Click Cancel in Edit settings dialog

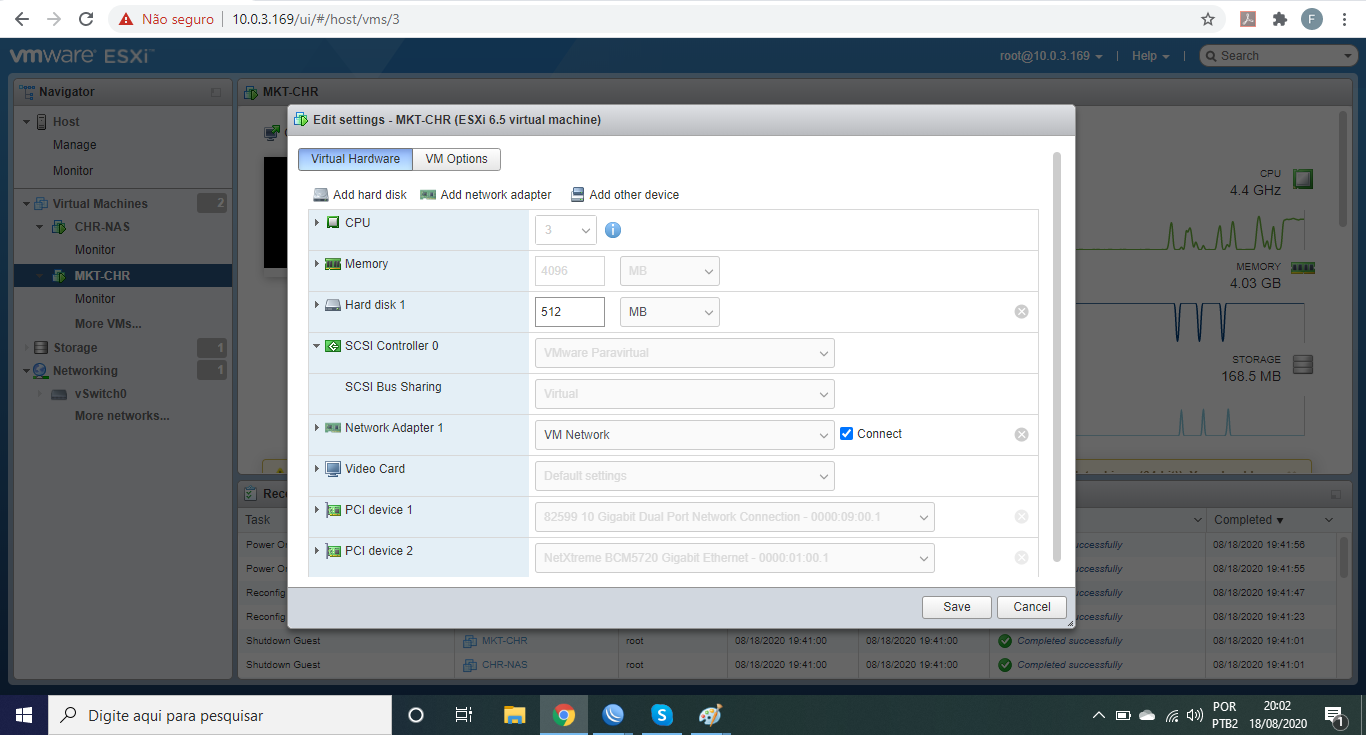point(1032,607)
